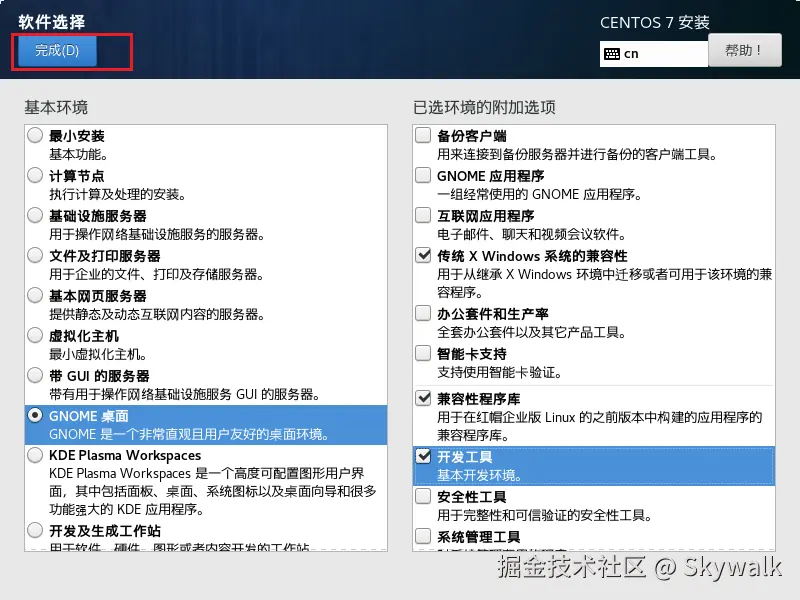Viewport: 800px width, 600px height.
Task: Click the text 电子邮件、聊天和视频会议软件。
Action: (532, 235)
